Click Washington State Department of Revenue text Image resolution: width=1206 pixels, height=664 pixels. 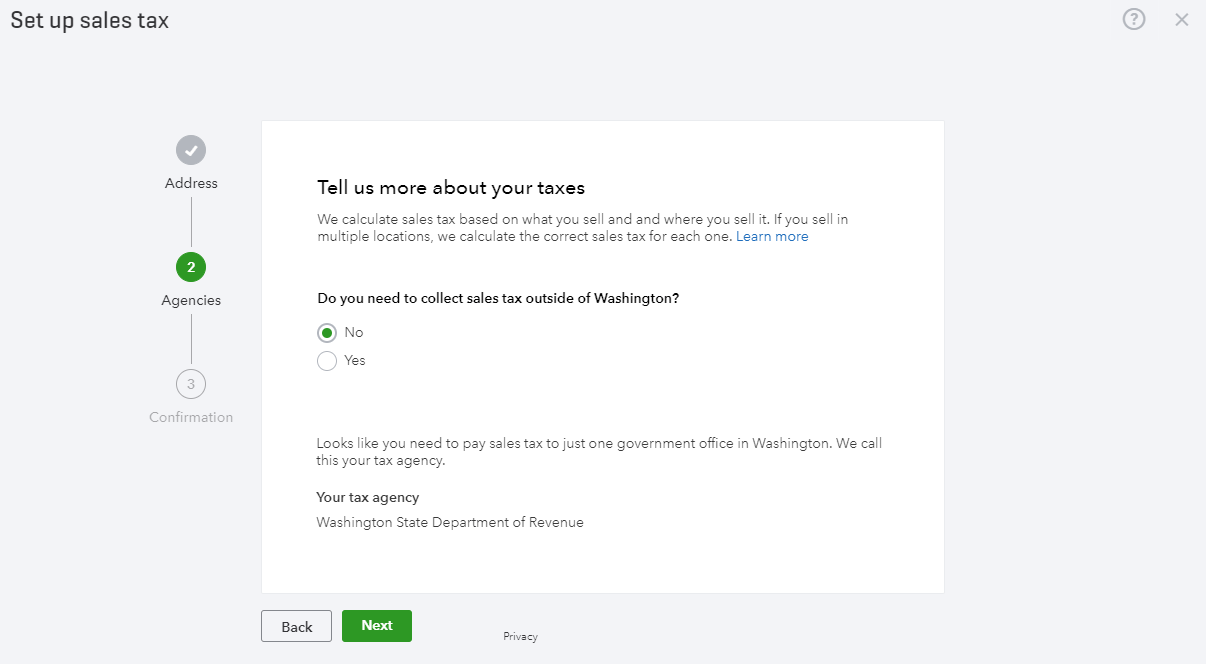(x=450, y=522)
